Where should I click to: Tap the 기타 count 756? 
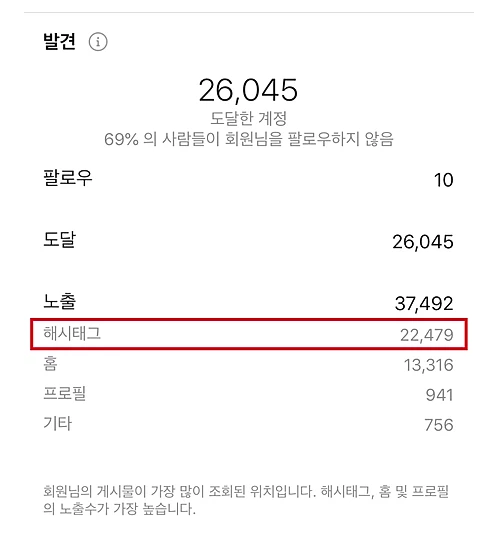[x=439, y=425]
